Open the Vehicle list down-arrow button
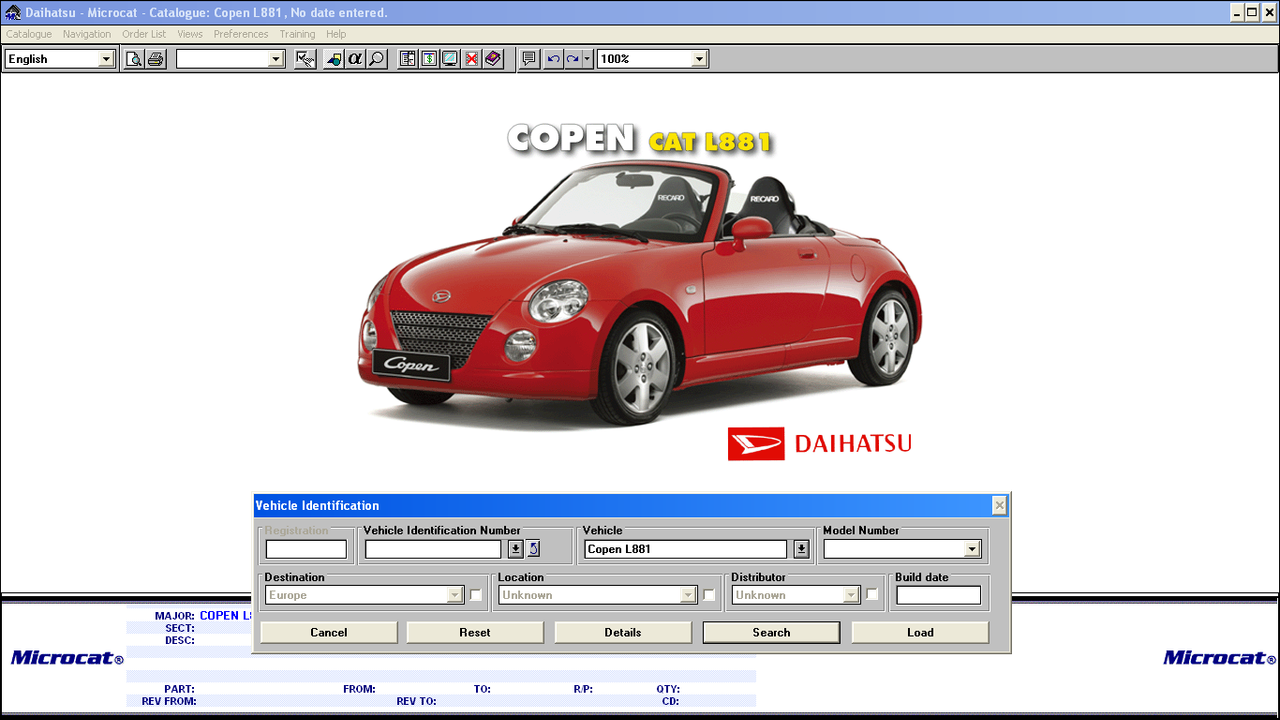The image size is (1280, 720). tap(801, 549)
